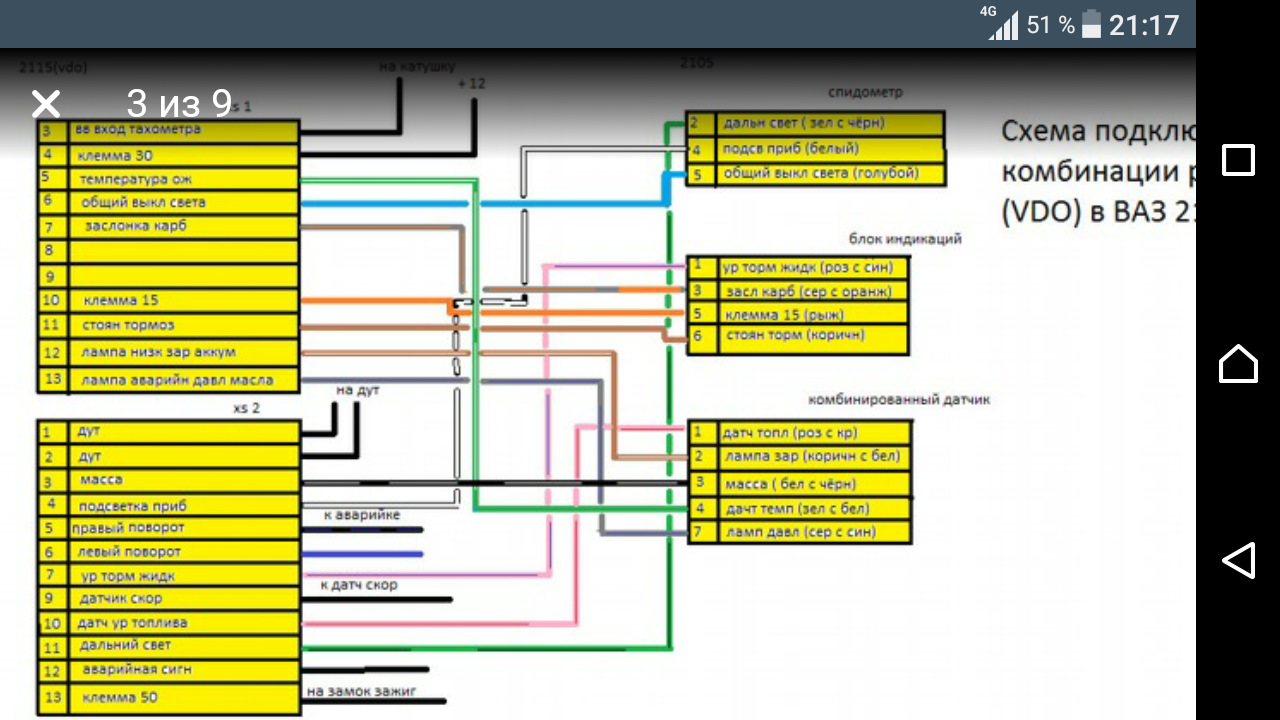Tap 'датч темп (зел с бел)' row
Screen dimensions: 1280x720
pos(799,509)
